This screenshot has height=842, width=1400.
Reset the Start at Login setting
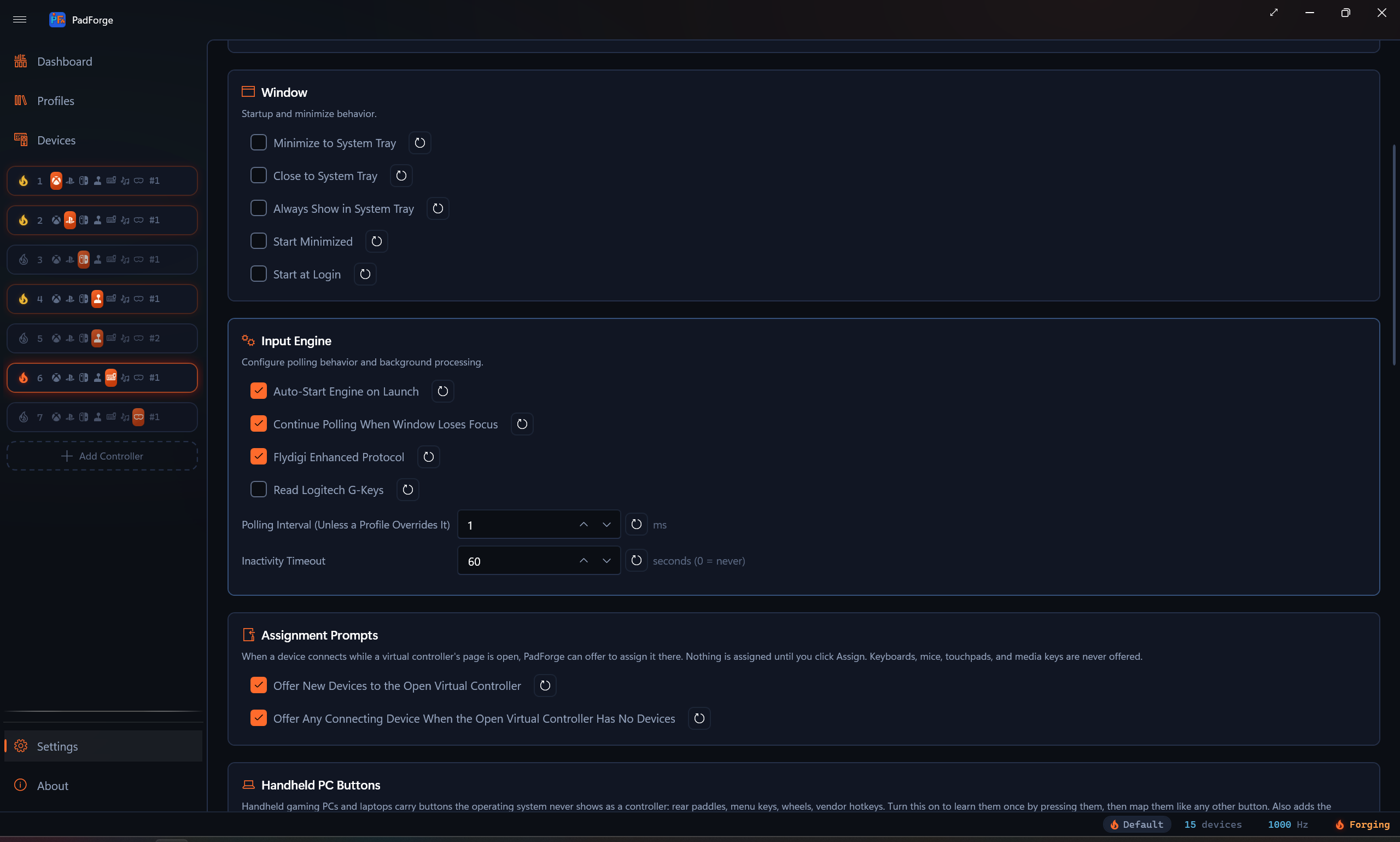(365, 274)
